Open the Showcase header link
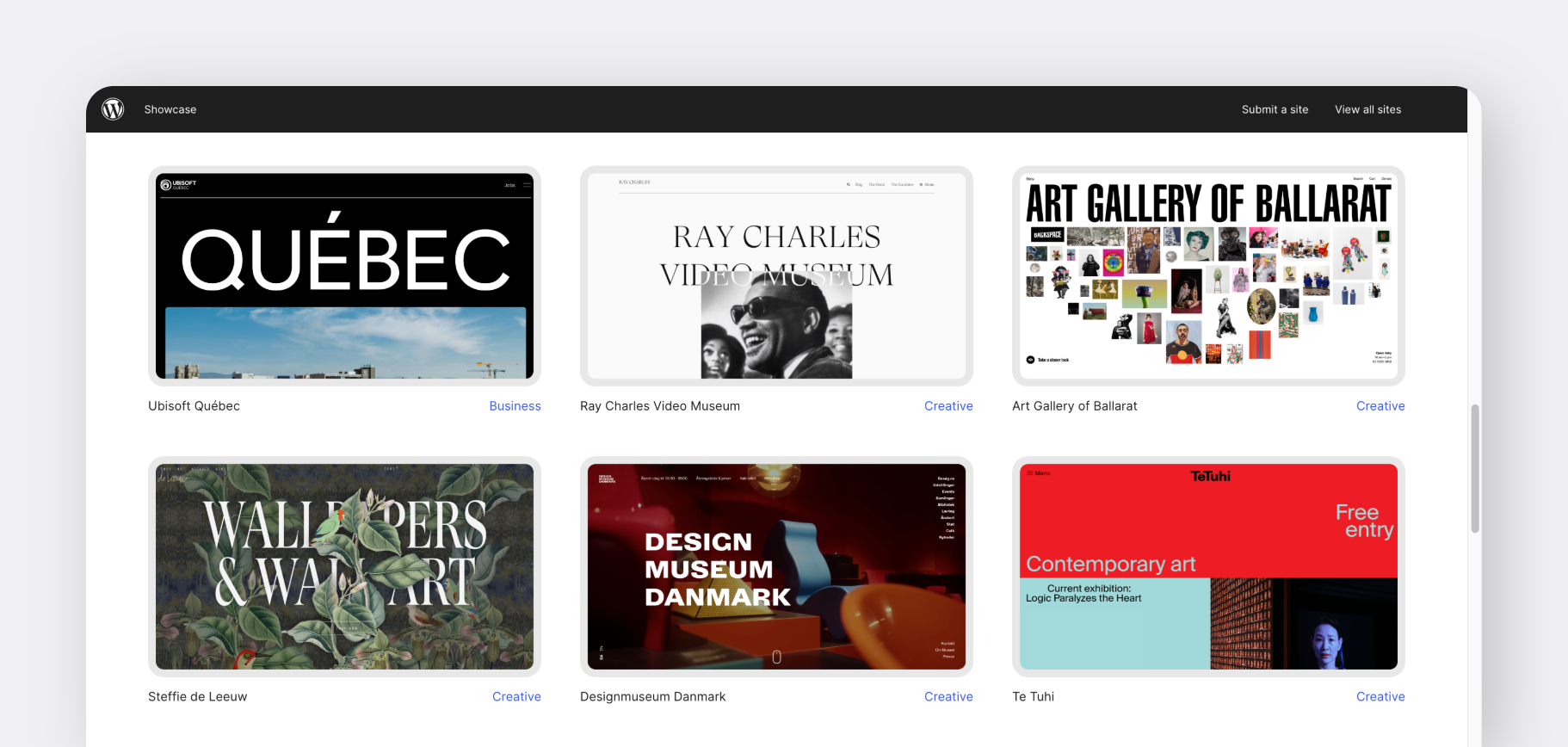The width and height of the screenshot is (1568, 747). click(x=170, y=109)
